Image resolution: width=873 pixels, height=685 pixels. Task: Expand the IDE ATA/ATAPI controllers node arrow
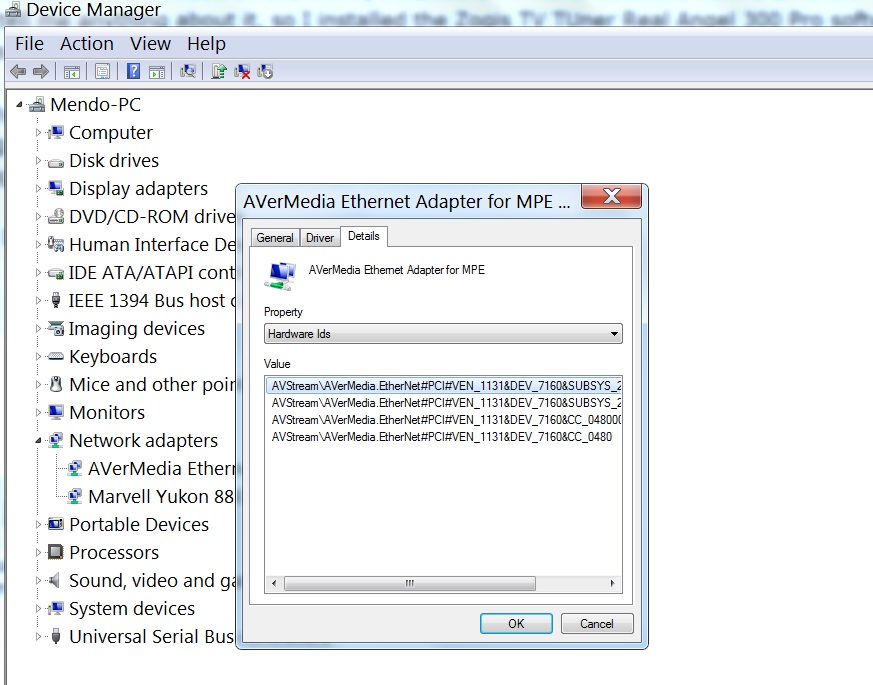38,272
